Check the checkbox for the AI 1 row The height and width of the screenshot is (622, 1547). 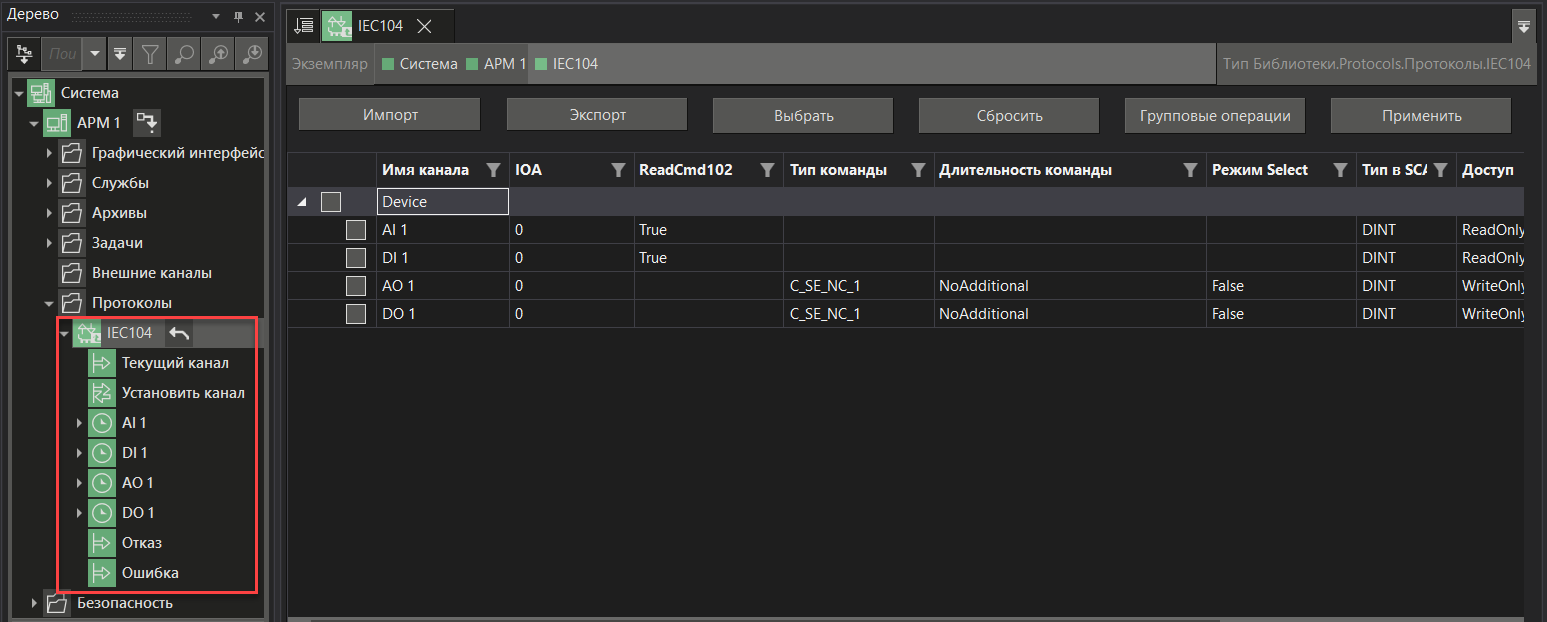[356, 230]
